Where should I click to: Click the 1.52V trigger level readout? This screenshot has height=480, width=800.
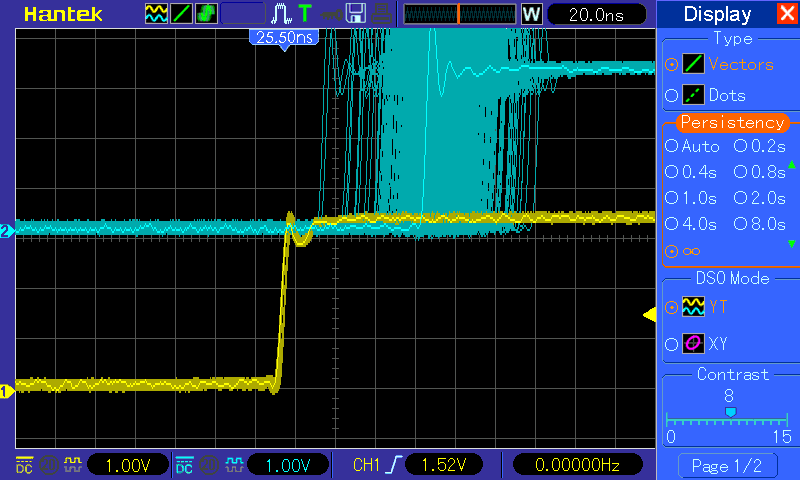pos(444,465)
